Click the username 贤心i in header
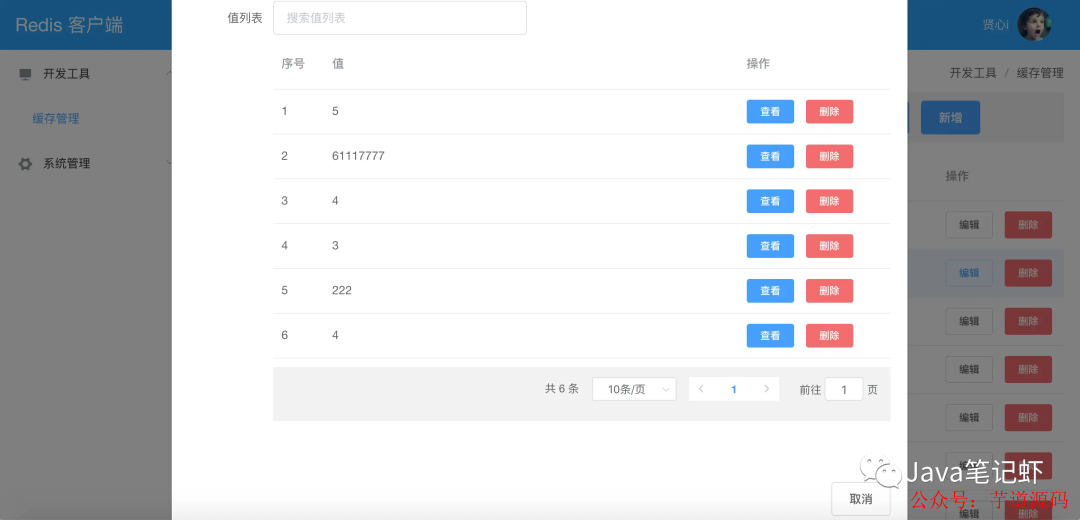1080x520 pixels. coord(996,25)
